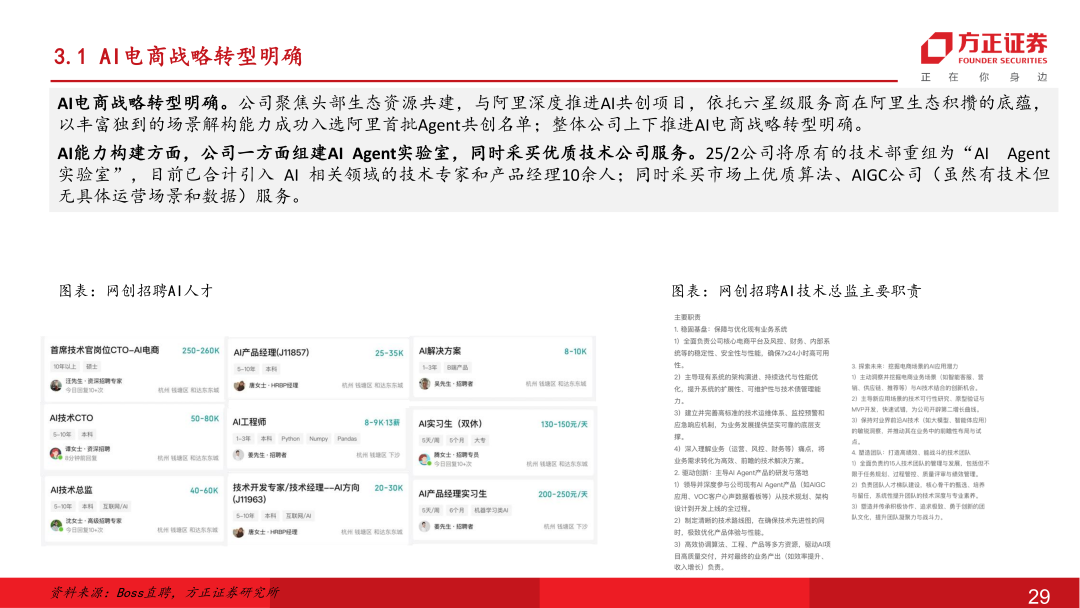
Task: Click the 方正证券 Founder Securities logo
Action: pos(984,48)
